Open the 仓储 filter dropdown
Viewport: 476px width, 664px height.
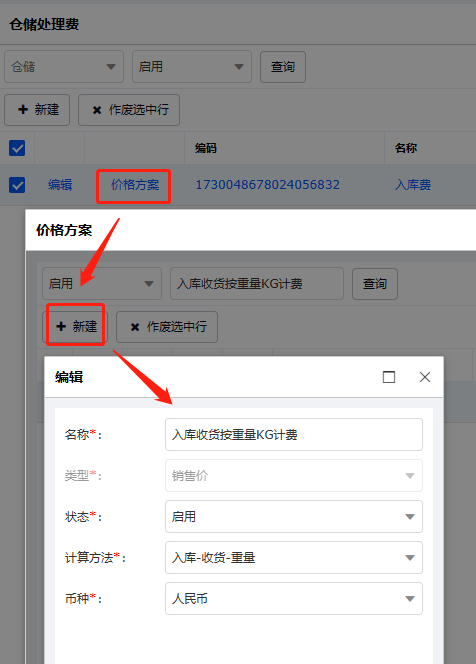pyautogui.click(x=64, y=66)
